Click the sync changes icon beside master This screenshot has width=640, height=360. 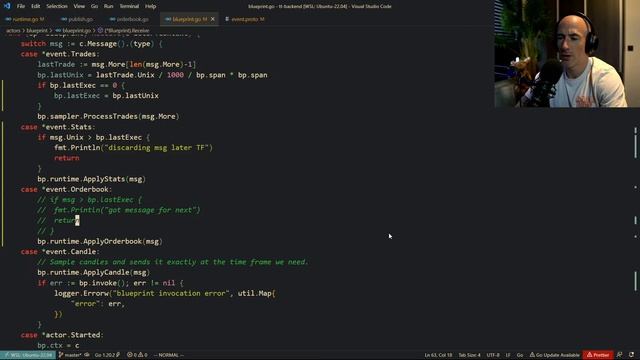coord(87,355)
